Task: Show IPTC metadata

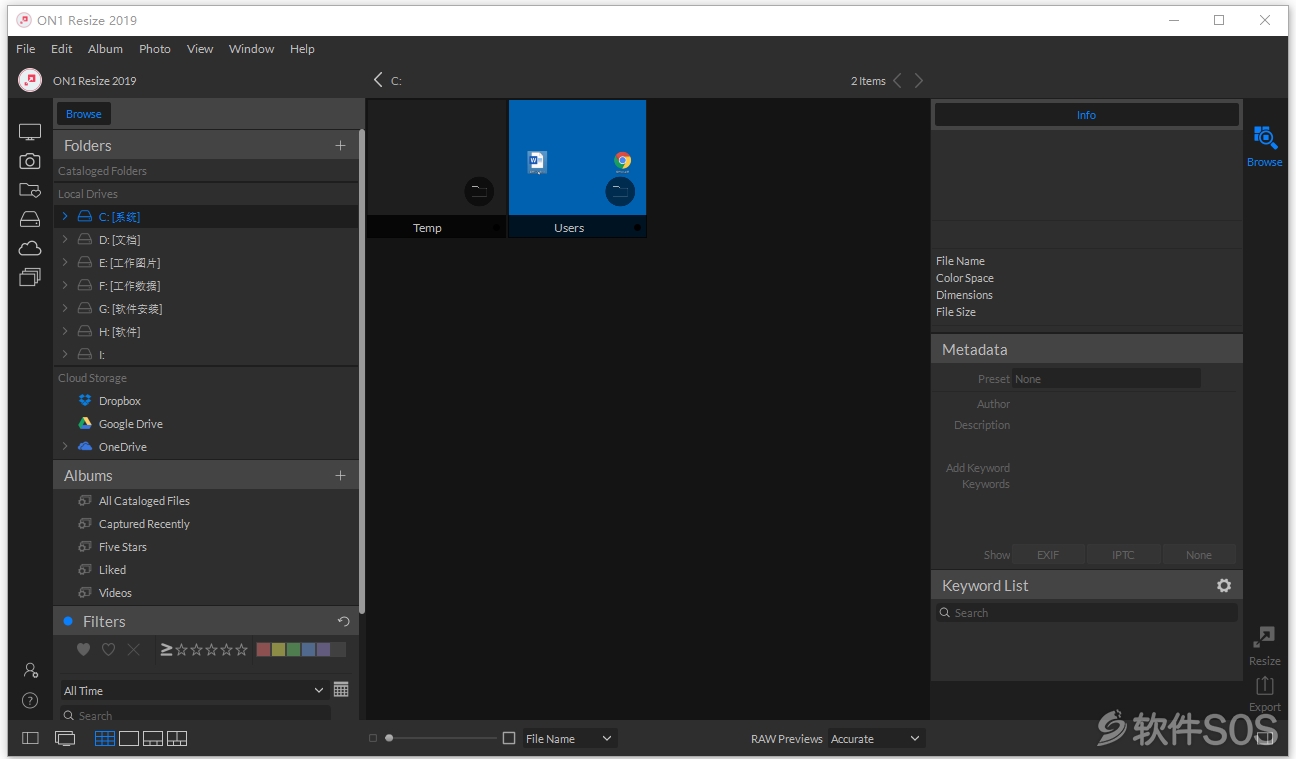Action: tap(1123, 555)
